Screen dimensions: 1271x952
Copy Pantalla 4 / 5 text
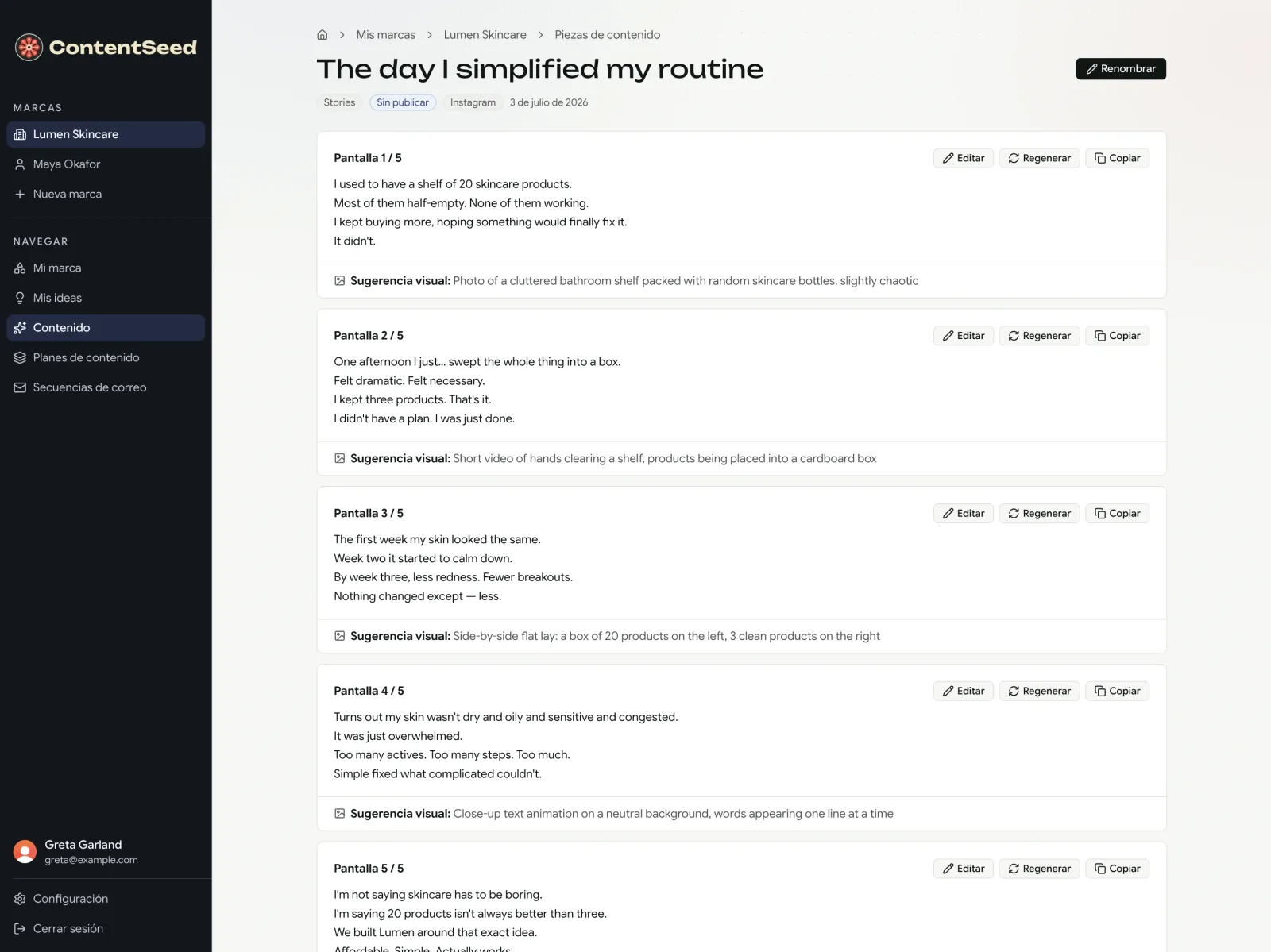(1117, 692)
